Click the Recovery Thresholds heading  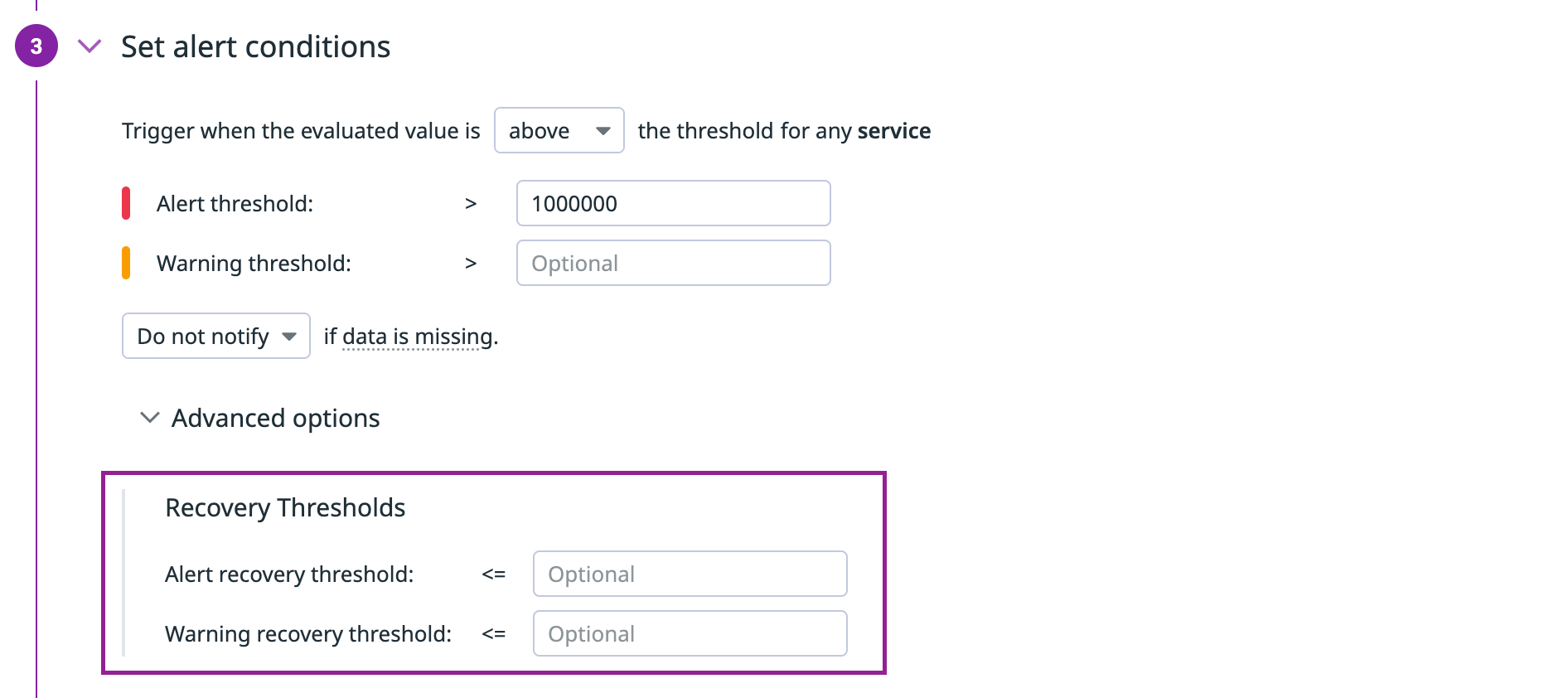tap(285, 508)
